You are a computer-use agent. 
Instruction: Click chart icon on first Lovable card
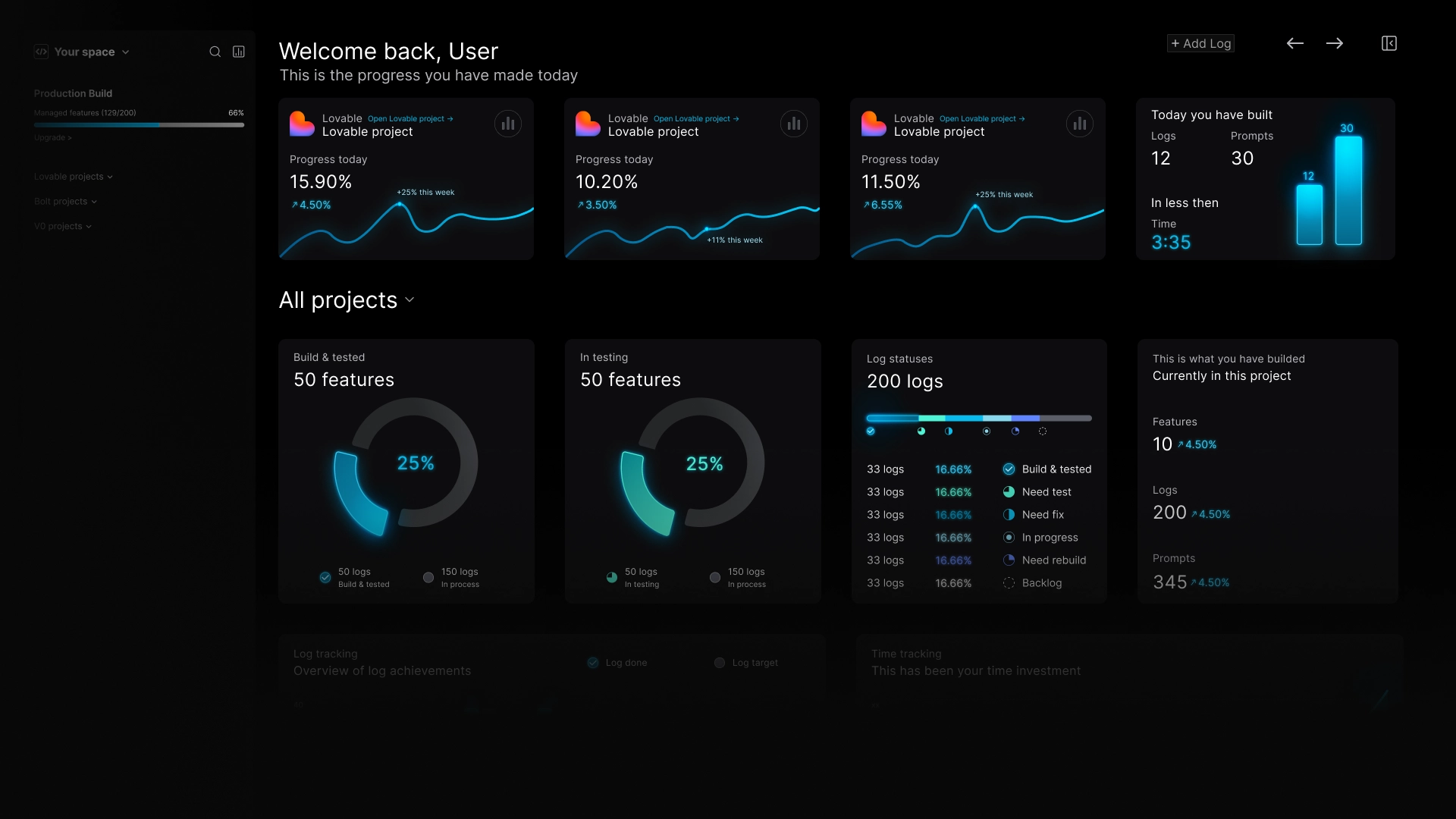coord(508,124)
